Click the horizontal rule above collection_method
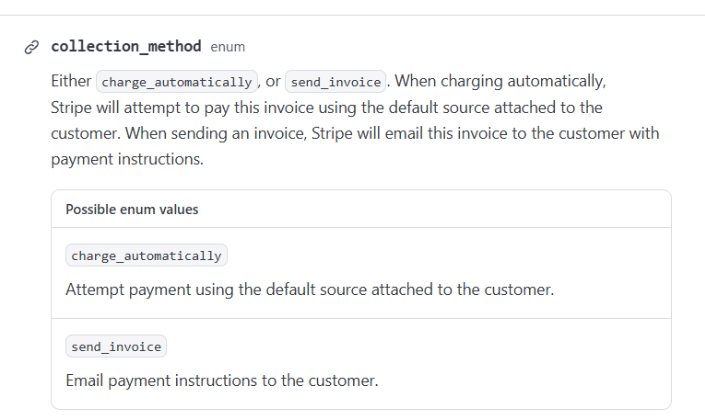Viewport: 705px width, 420px height. pos(352,15)
